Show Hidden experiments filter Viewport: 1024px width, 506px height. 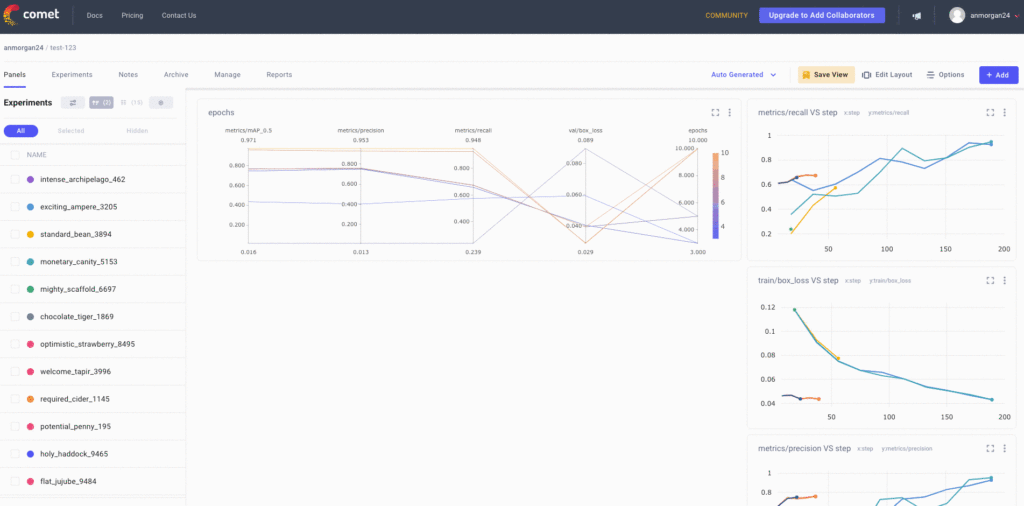137,131
